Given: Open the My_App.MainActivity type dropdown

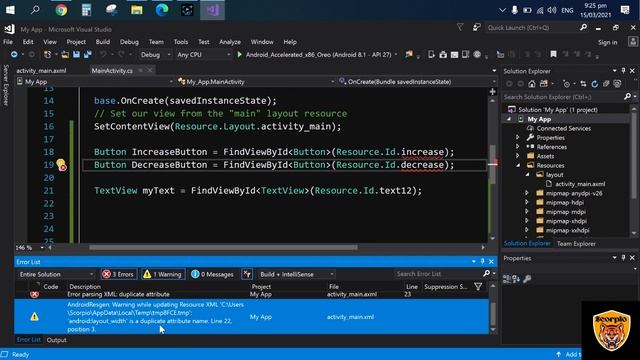Looking at the screenshot, I should pos(256,82).
